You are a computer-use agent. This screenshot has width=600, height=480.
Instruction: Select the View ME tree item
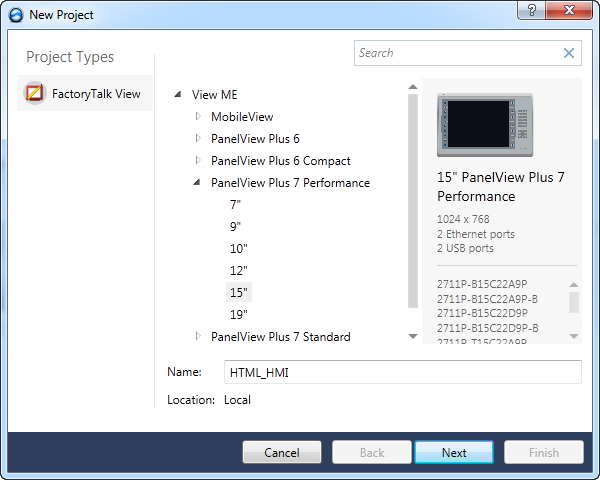pyautogui.click(x=215, y=95)
